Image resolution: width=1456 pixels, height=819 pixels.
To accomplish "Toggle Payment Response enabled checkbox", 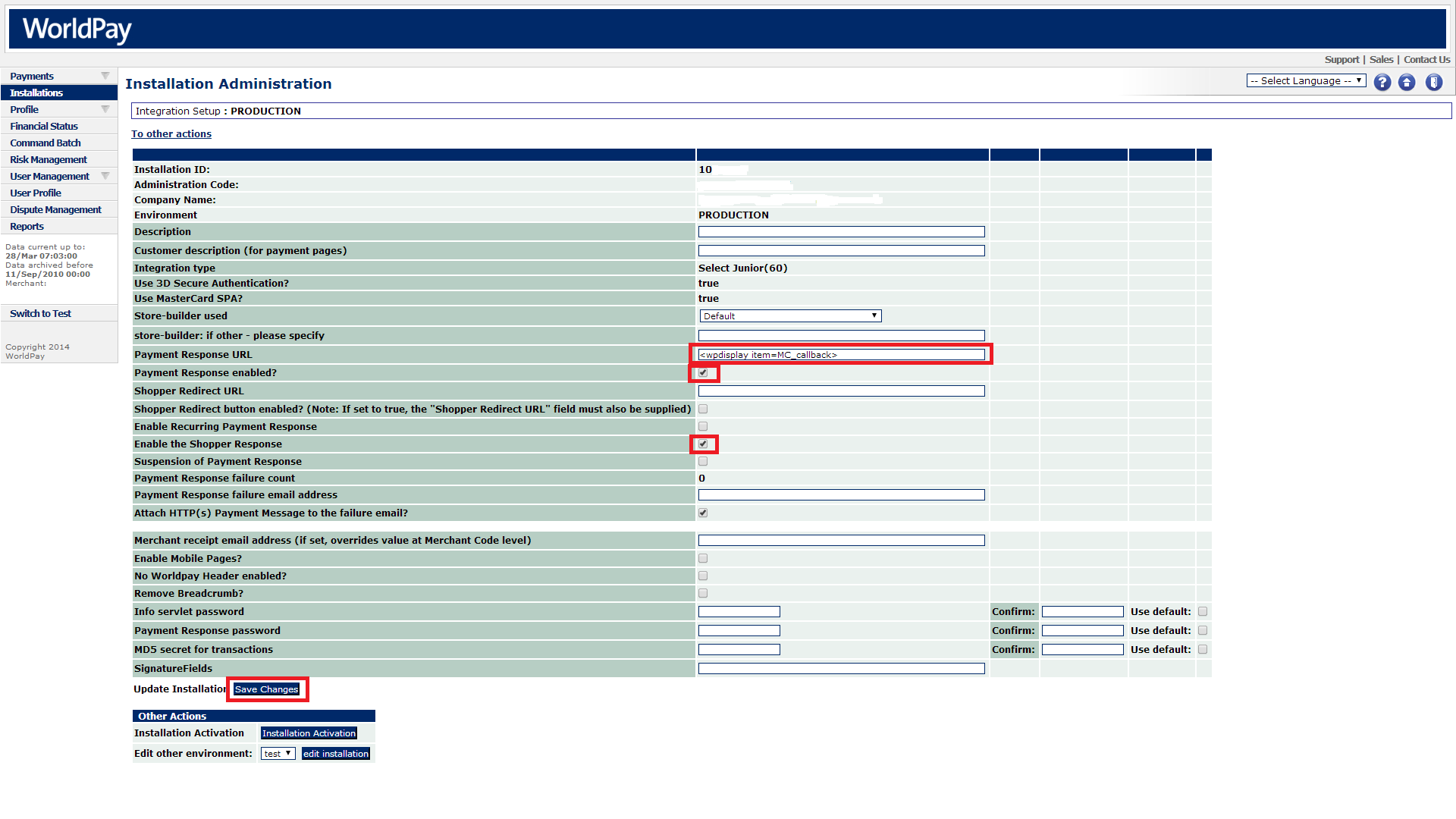I will pyautogui.click(x=703, y=373).
